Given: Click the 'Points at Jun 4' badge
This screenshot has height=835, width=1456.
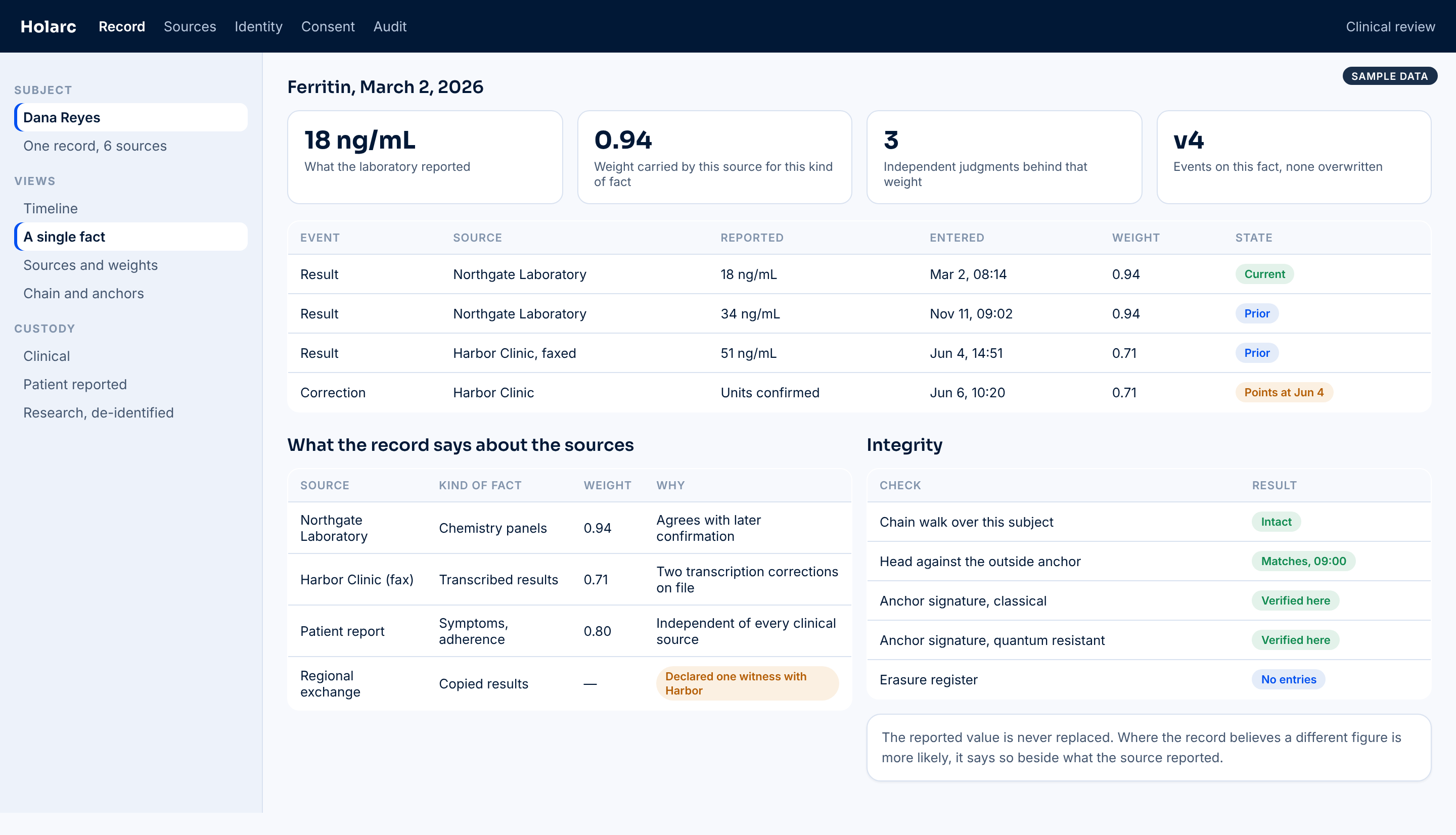Looking at the screenshot, I should pyautogui.click(x=1284, y=393).
